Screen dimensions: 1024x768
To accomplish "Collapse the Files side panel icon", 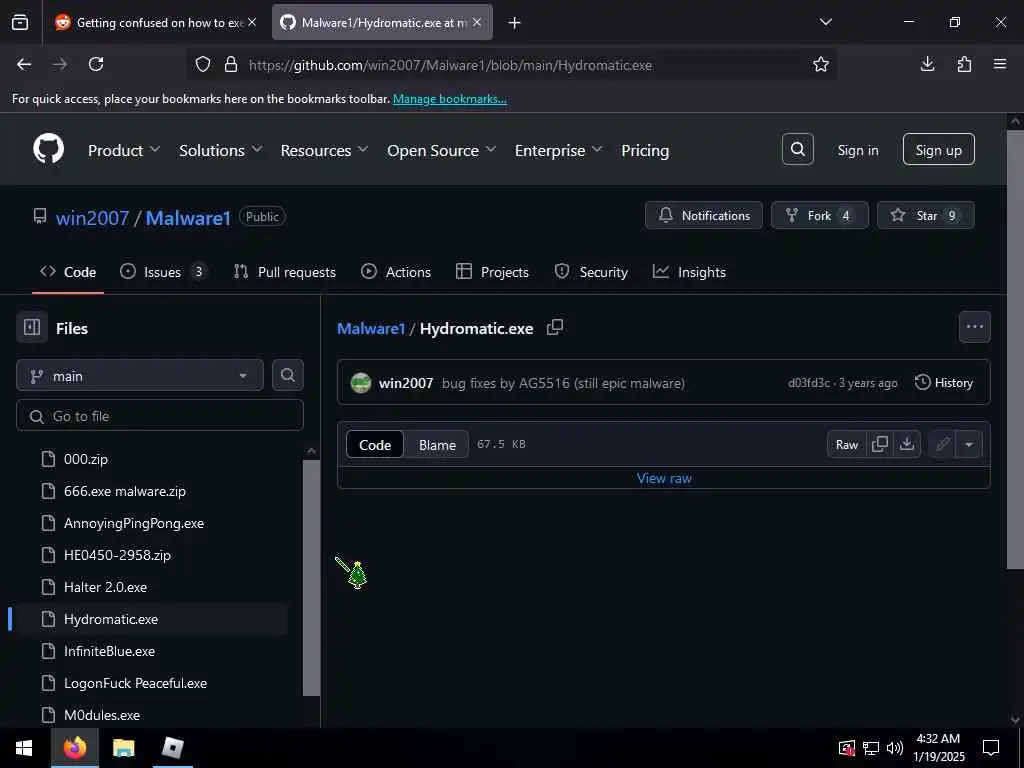I will tap(32, 328).
